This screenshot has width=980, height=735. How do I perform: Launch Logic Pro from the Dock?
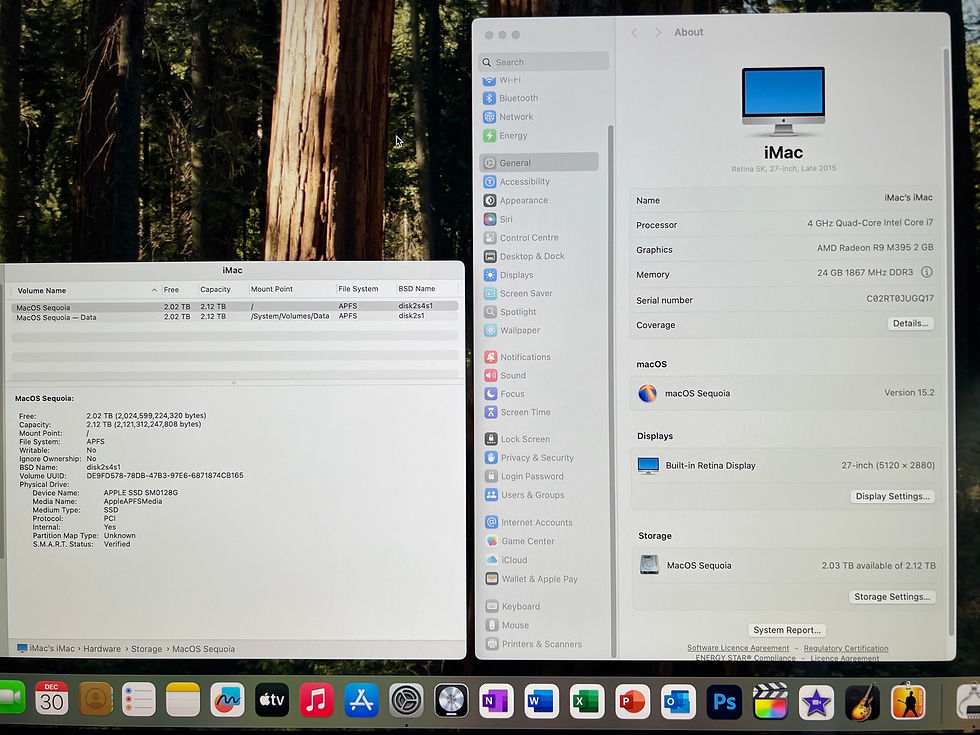pos(451,701)
